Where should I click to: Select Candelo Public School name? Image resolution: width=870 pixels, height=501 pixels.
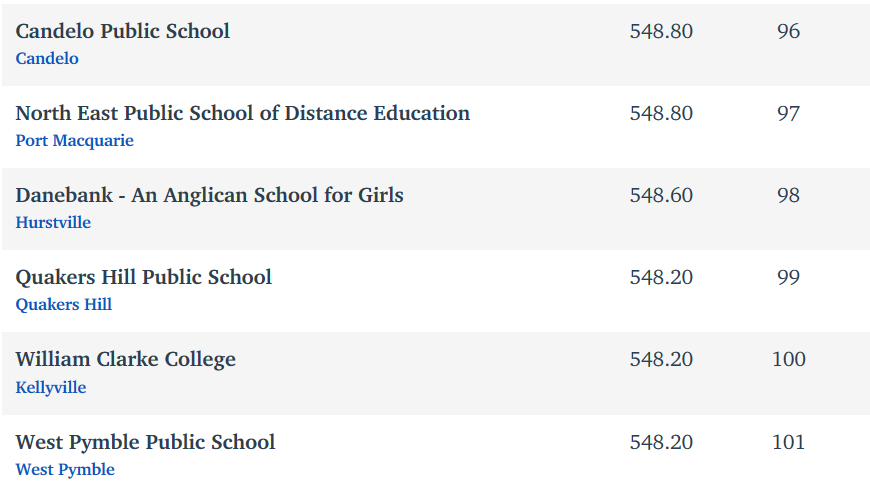tap(123, 31)
